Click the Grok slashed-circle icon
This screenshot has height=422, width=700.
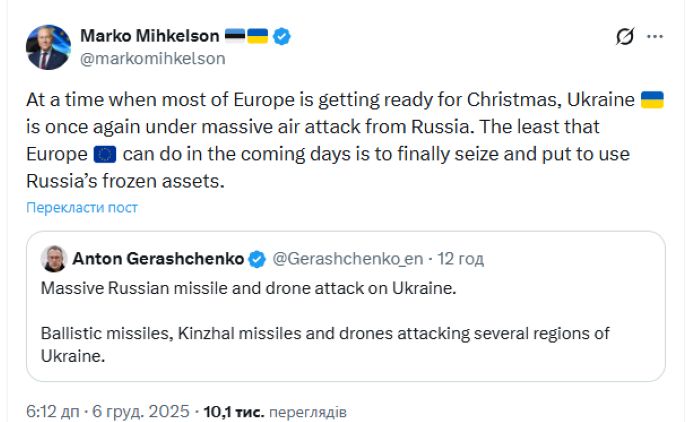tap(625, 37)
